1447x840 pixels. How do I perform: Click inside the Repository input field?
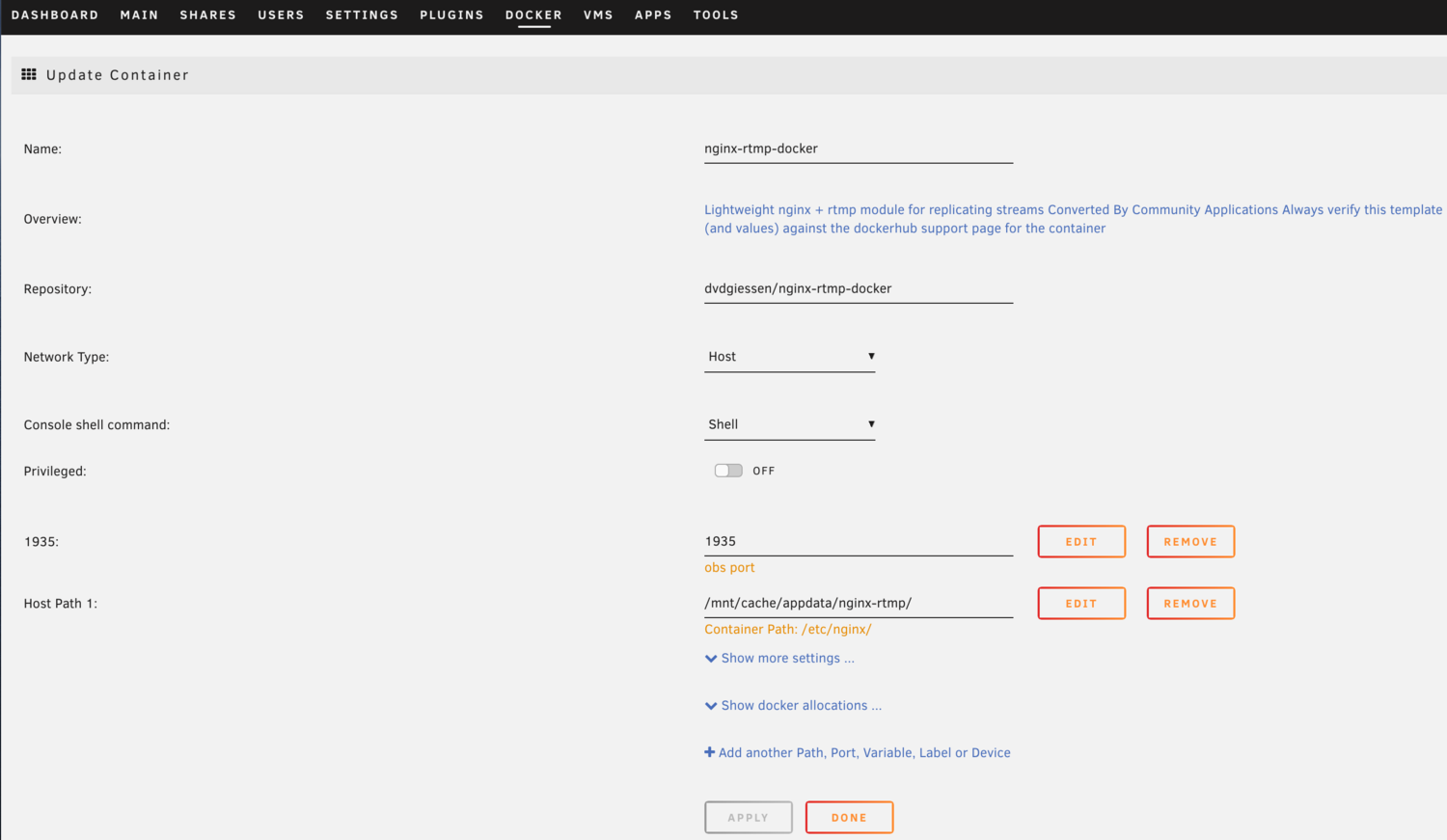[858, 287]
